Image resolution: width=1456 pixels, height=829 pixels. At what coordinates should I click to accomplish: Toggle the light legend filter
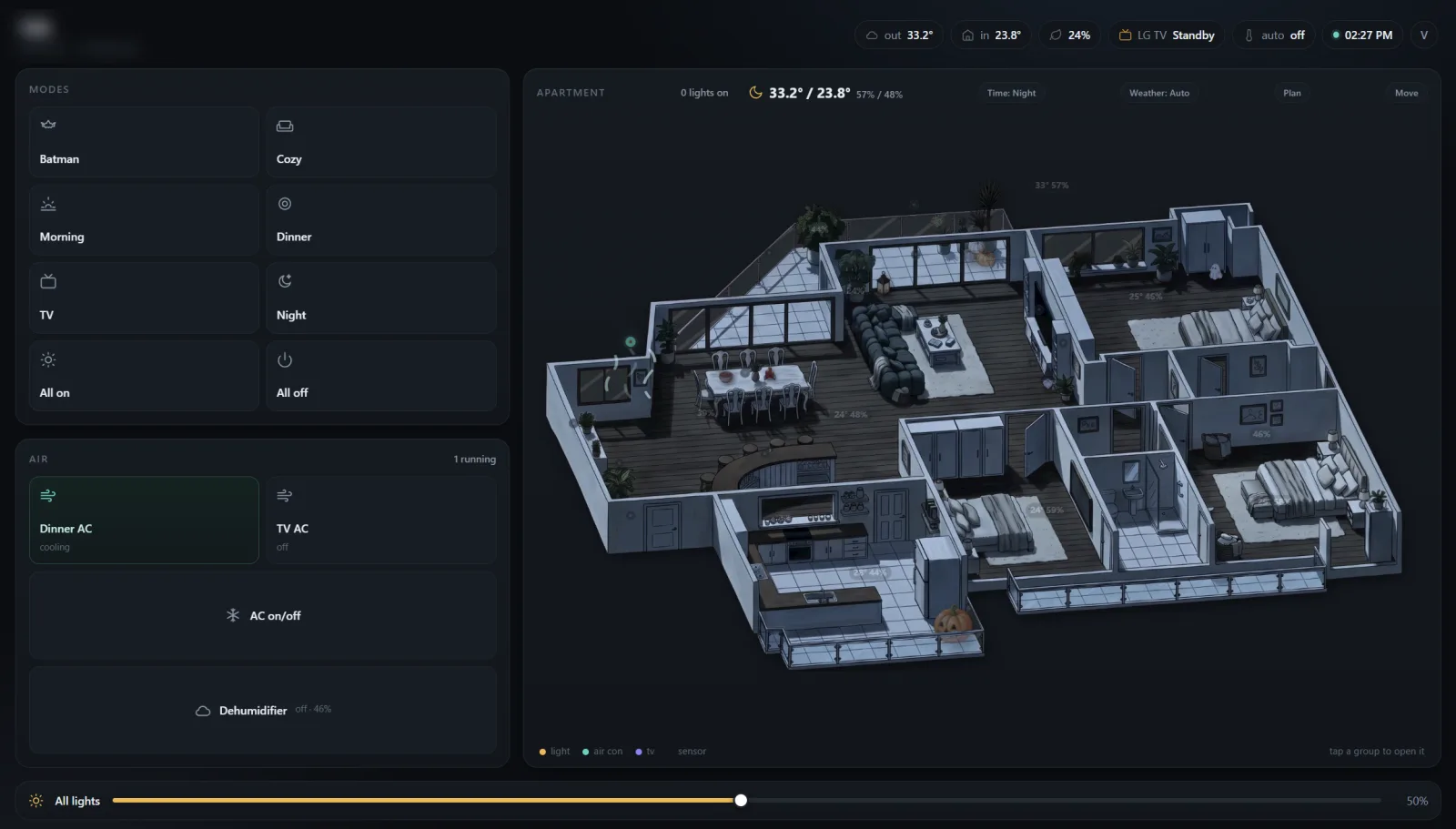pos(554,752)
